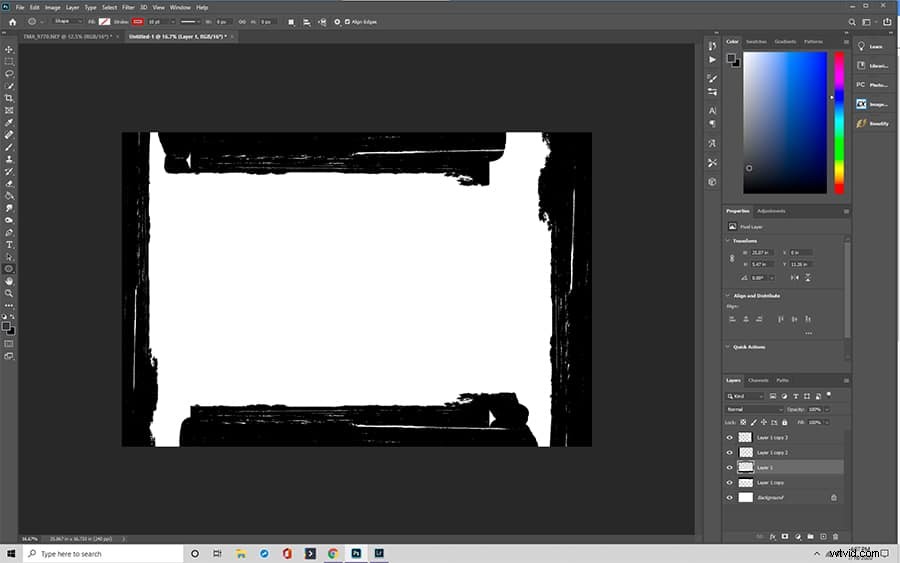
Task: Select the Pen tool
Action: pos(9,233)
